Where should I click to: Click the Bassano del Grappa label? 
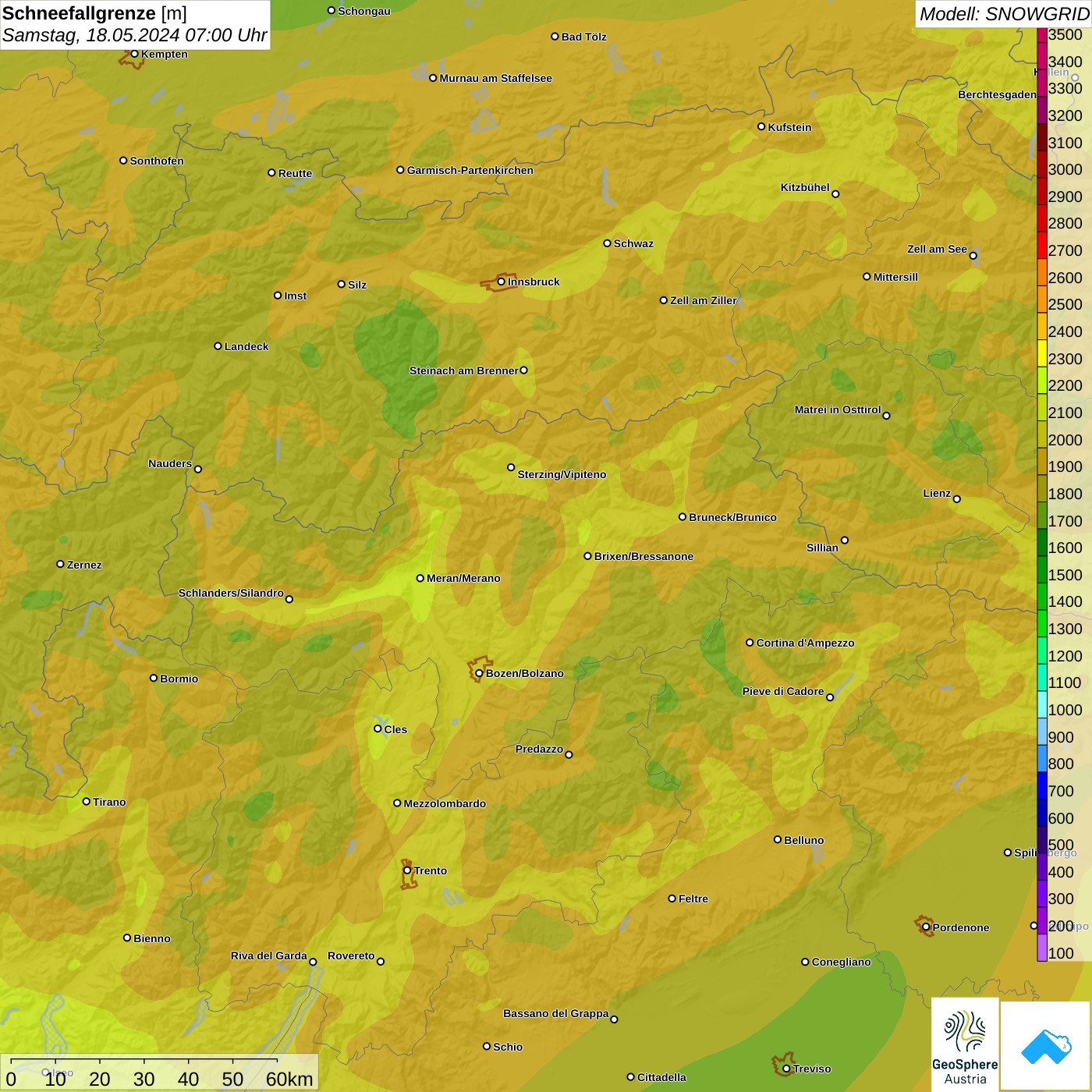pyautogui.click(x=555, y=1013)
